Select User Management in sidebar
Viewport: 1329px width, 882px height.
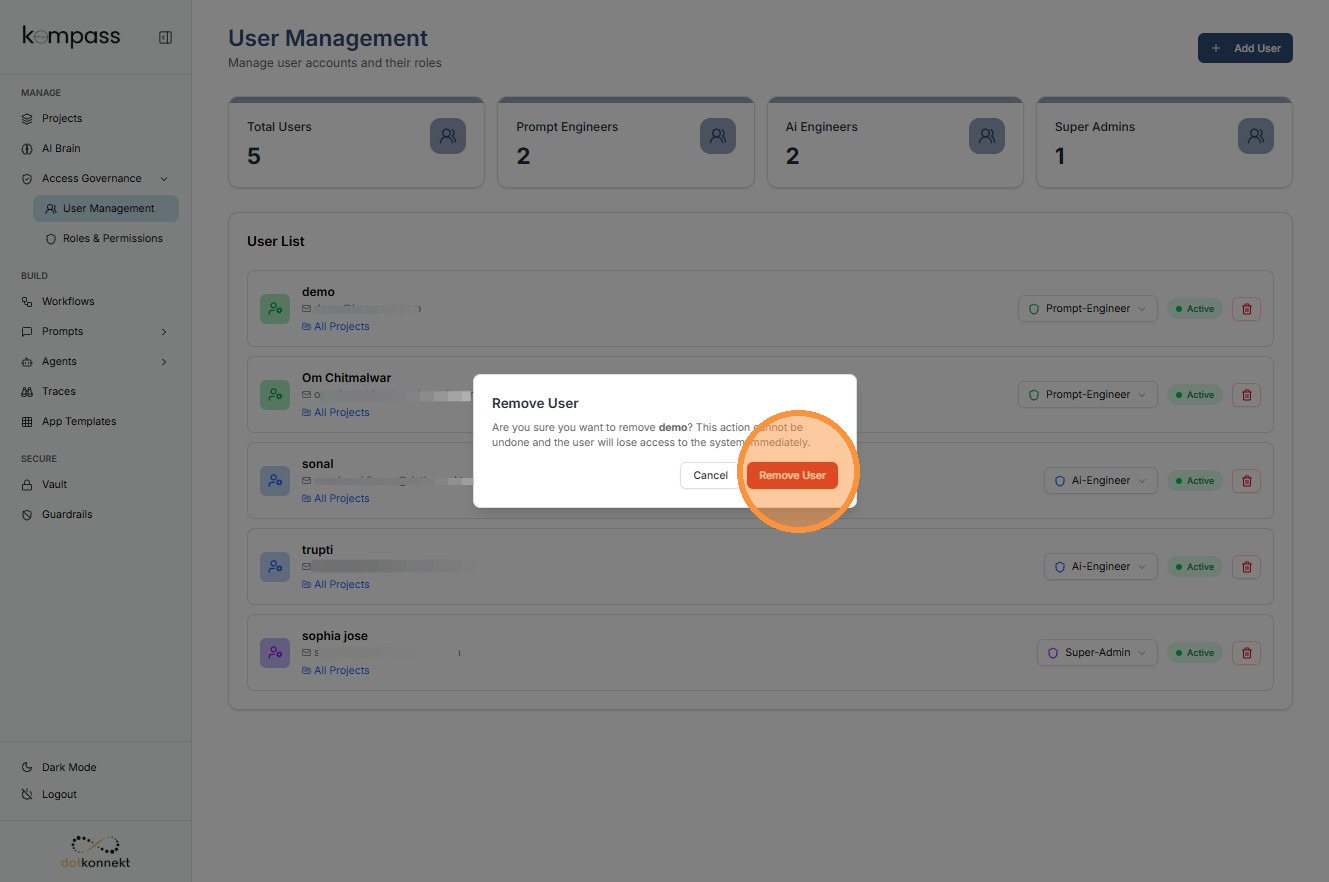click(x=106, y=208)
